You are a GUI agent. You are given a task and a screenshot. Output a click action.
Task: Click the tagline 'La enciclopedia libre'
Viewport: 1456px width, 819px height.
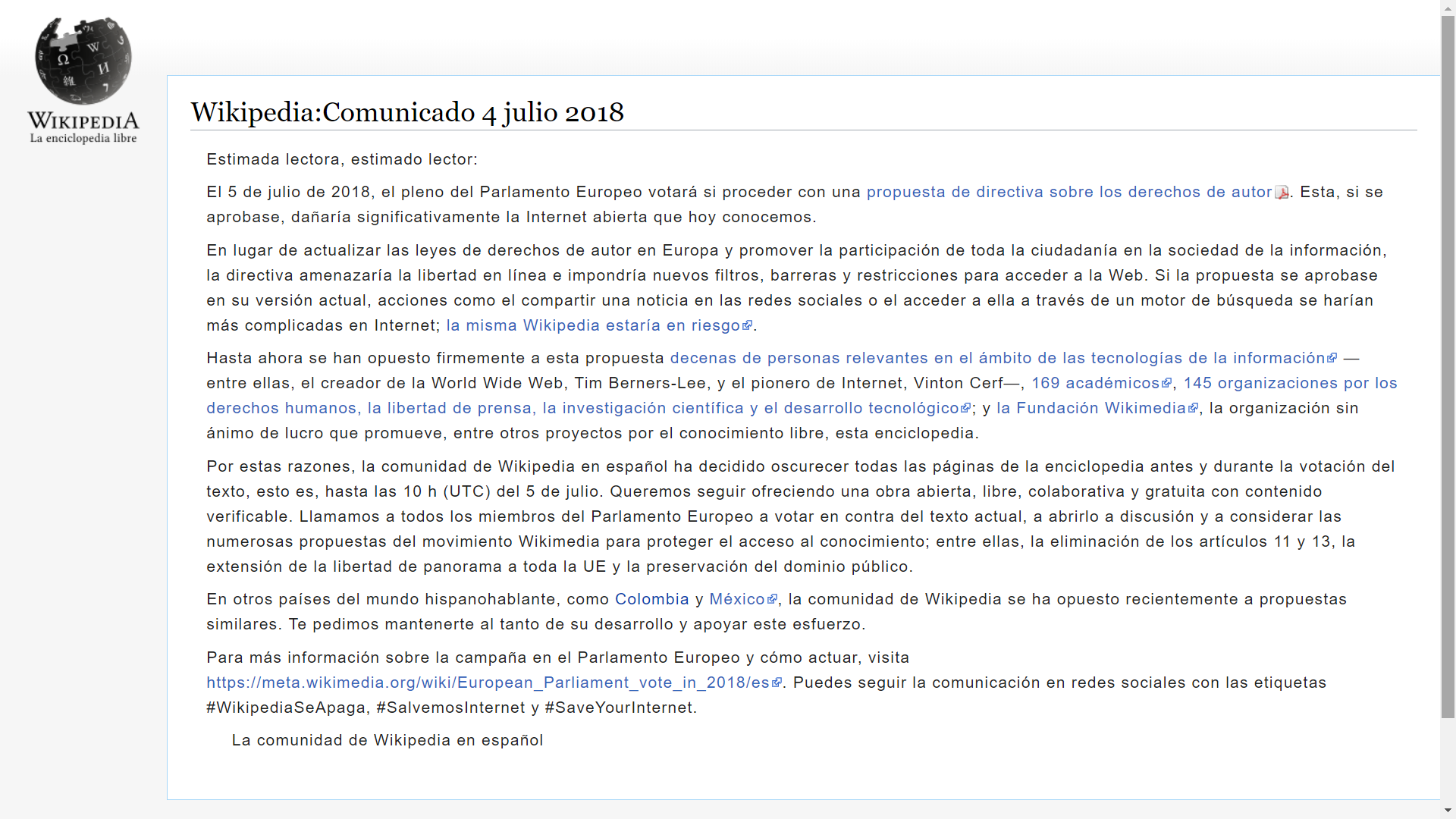(x=83, y=138)
